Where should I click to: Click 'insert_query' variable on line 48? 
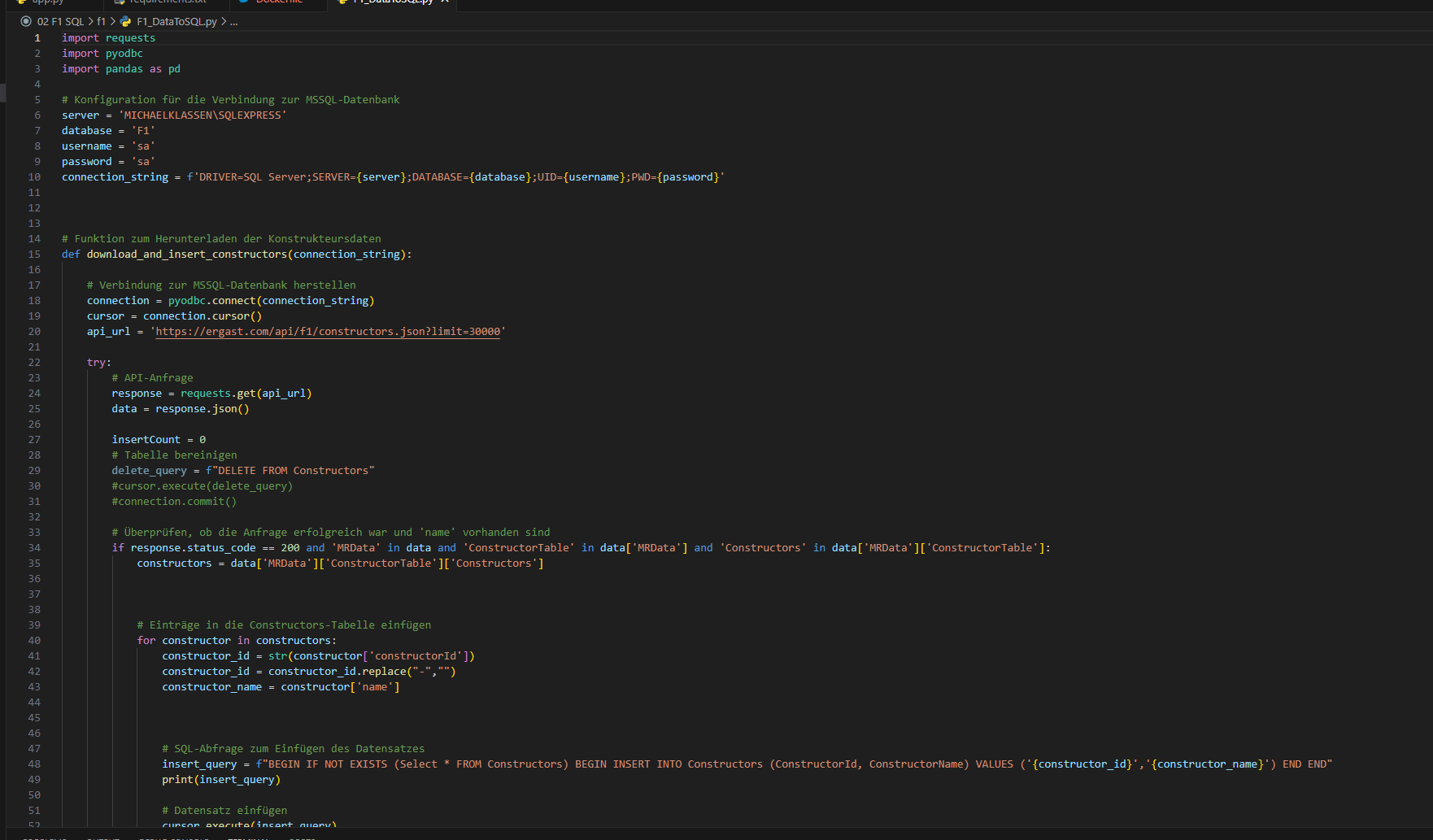point(199,764)
